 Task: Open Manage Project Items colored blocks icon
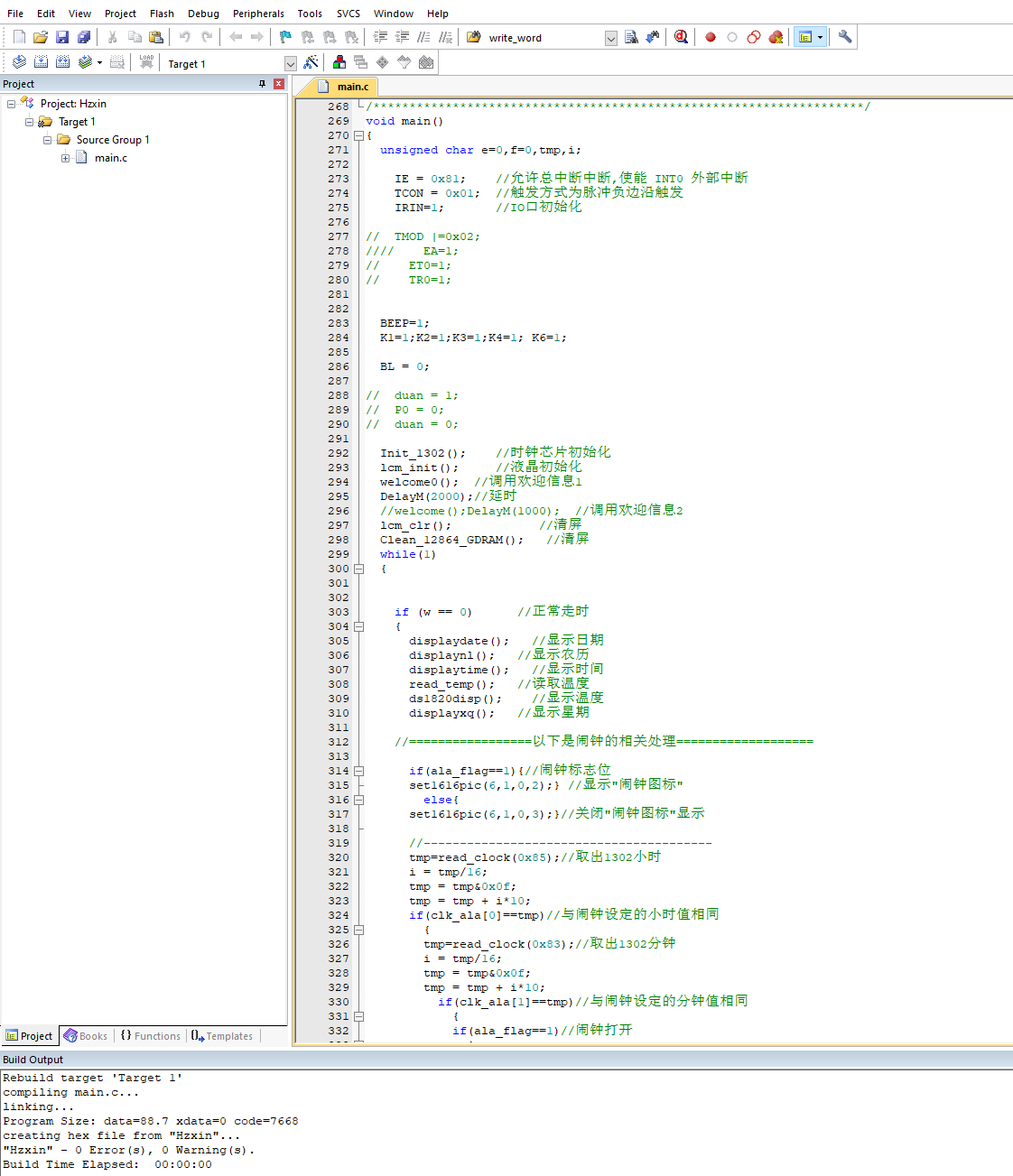coord(339,62)
